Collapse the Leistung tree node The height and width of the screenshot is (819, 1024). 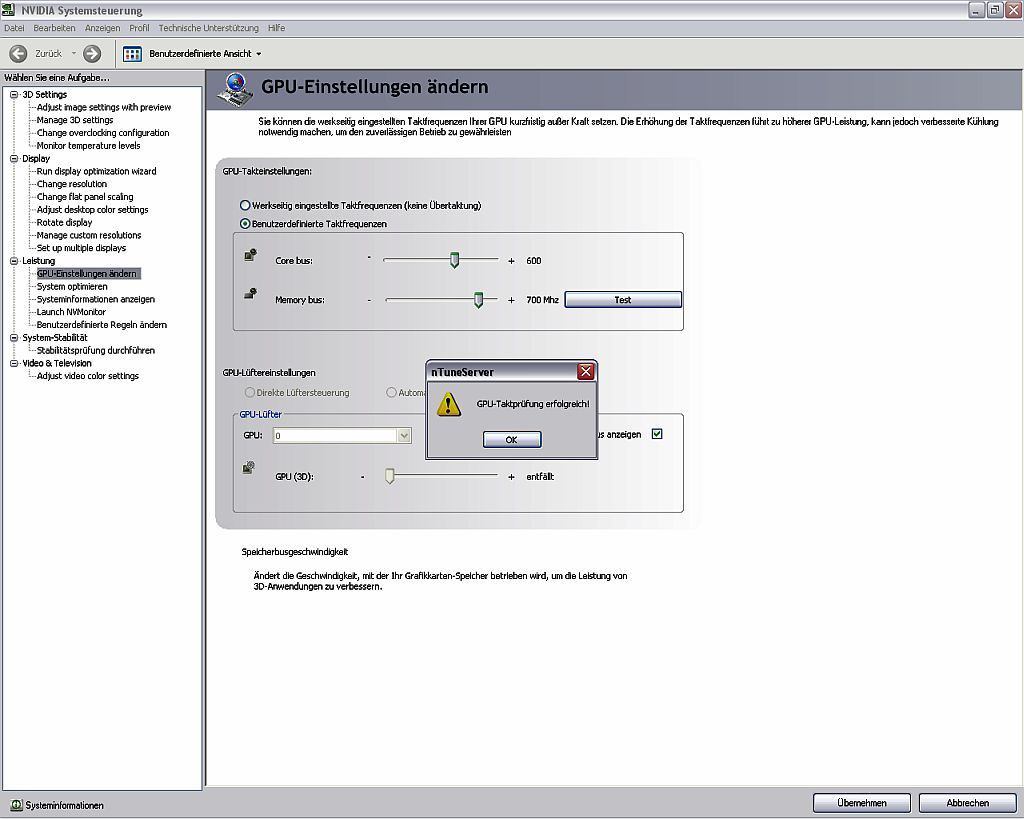(14, 261)
